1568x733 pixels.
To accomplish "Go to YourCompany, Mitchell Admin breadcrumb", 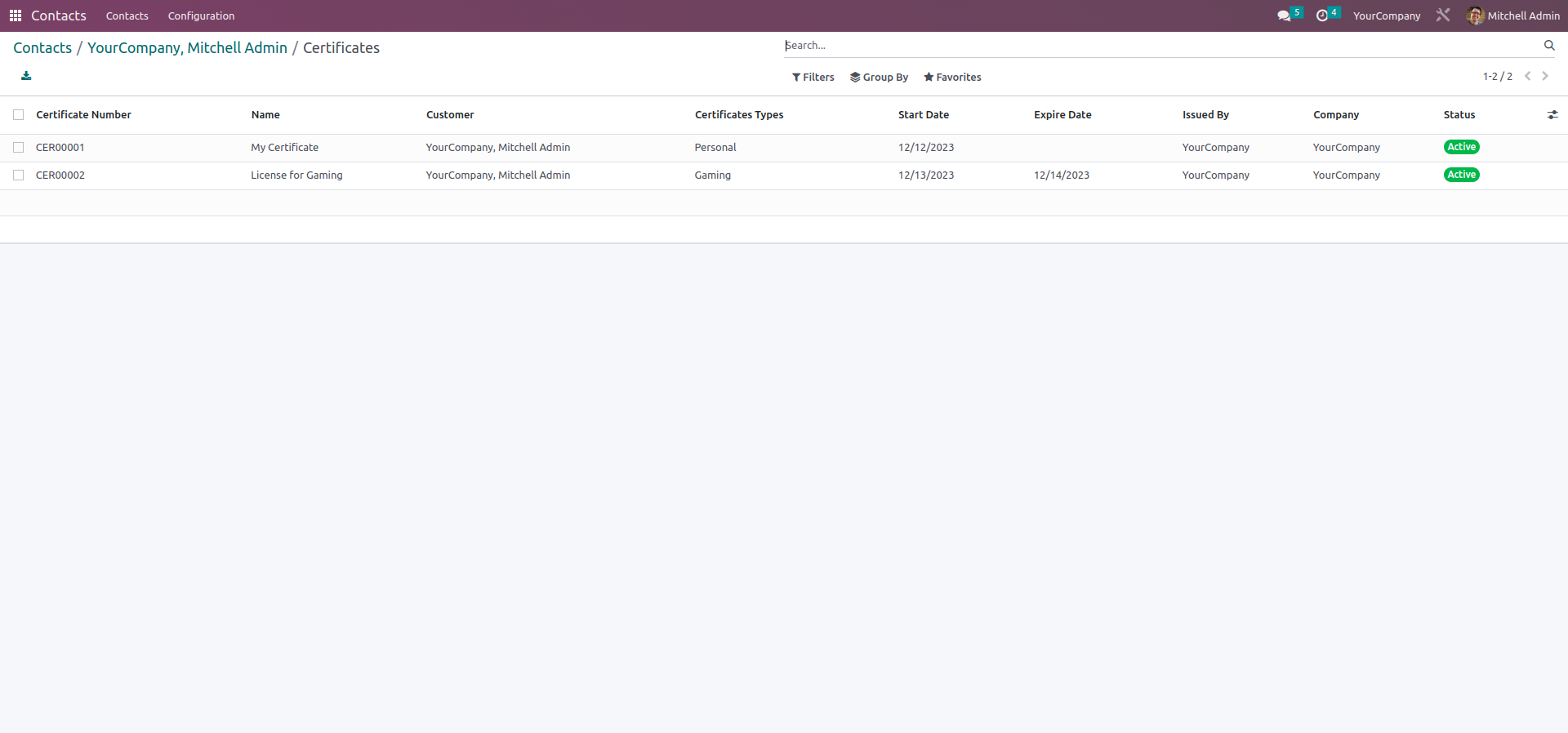I will point(187,48).
